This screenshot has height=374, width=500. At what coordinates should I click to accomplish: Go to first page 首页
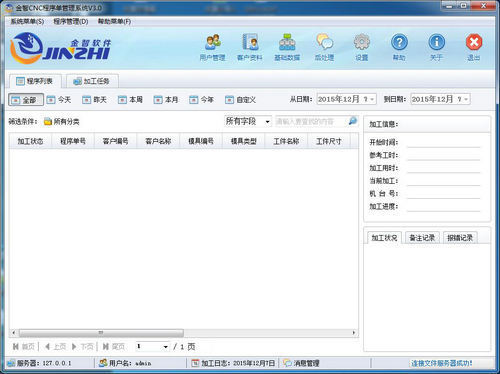(24, 347)
